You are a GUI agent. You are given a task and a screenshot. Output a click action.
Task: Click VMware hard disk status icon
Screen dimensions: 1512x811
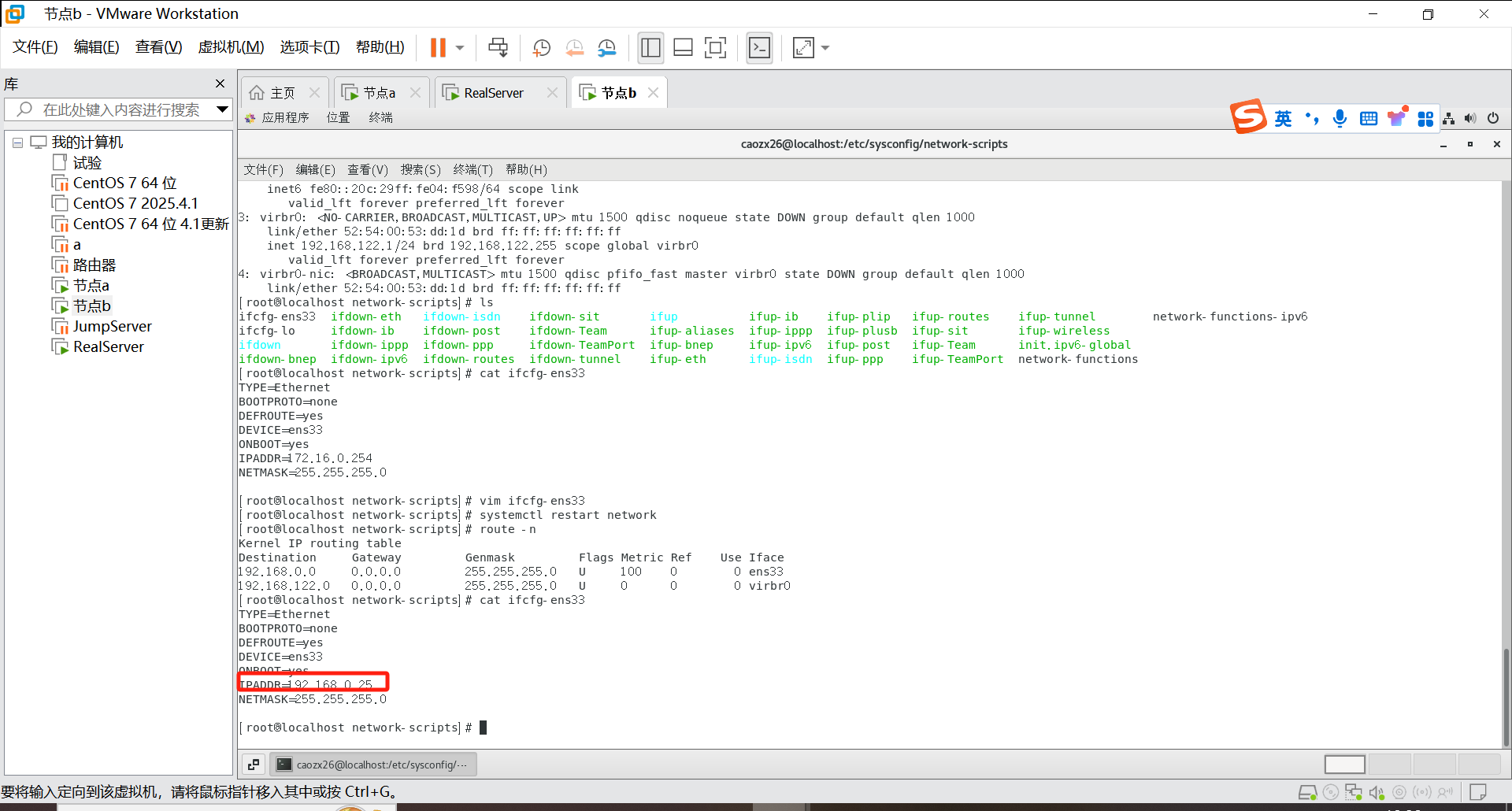(1307, 792)
